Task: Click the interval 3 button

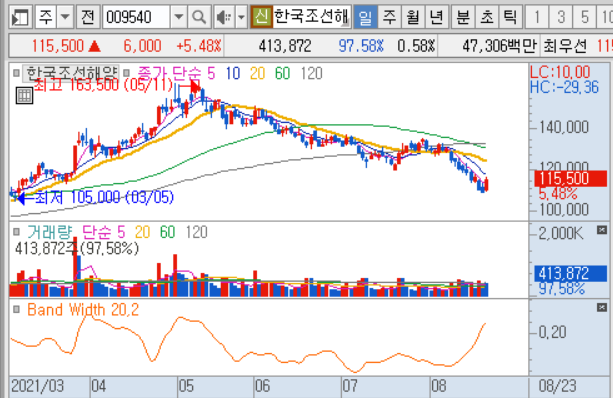Action: pyautogui.click(x=561, y=17)
